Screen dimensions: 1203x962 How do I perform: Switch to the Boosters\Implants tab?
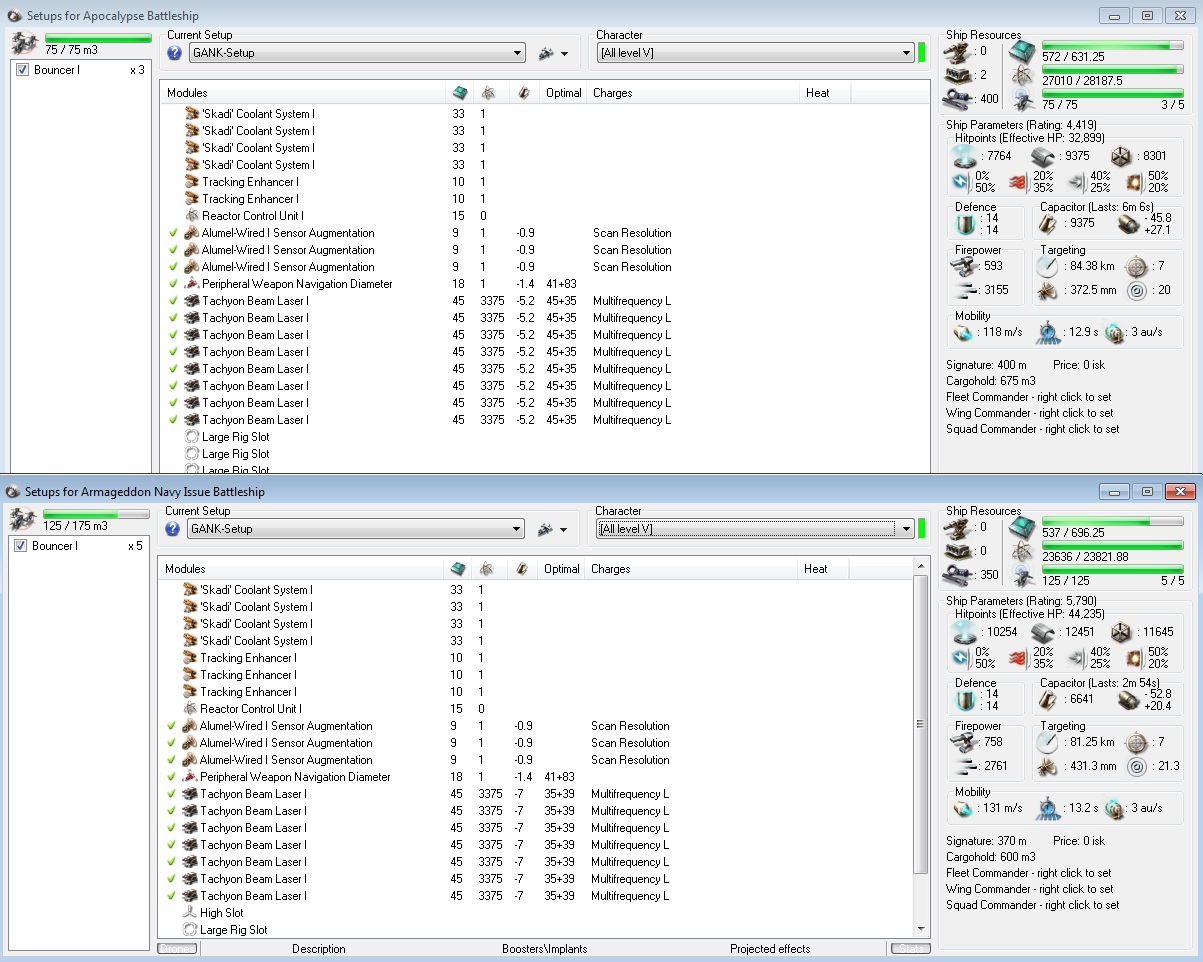(x=544, y=949)
